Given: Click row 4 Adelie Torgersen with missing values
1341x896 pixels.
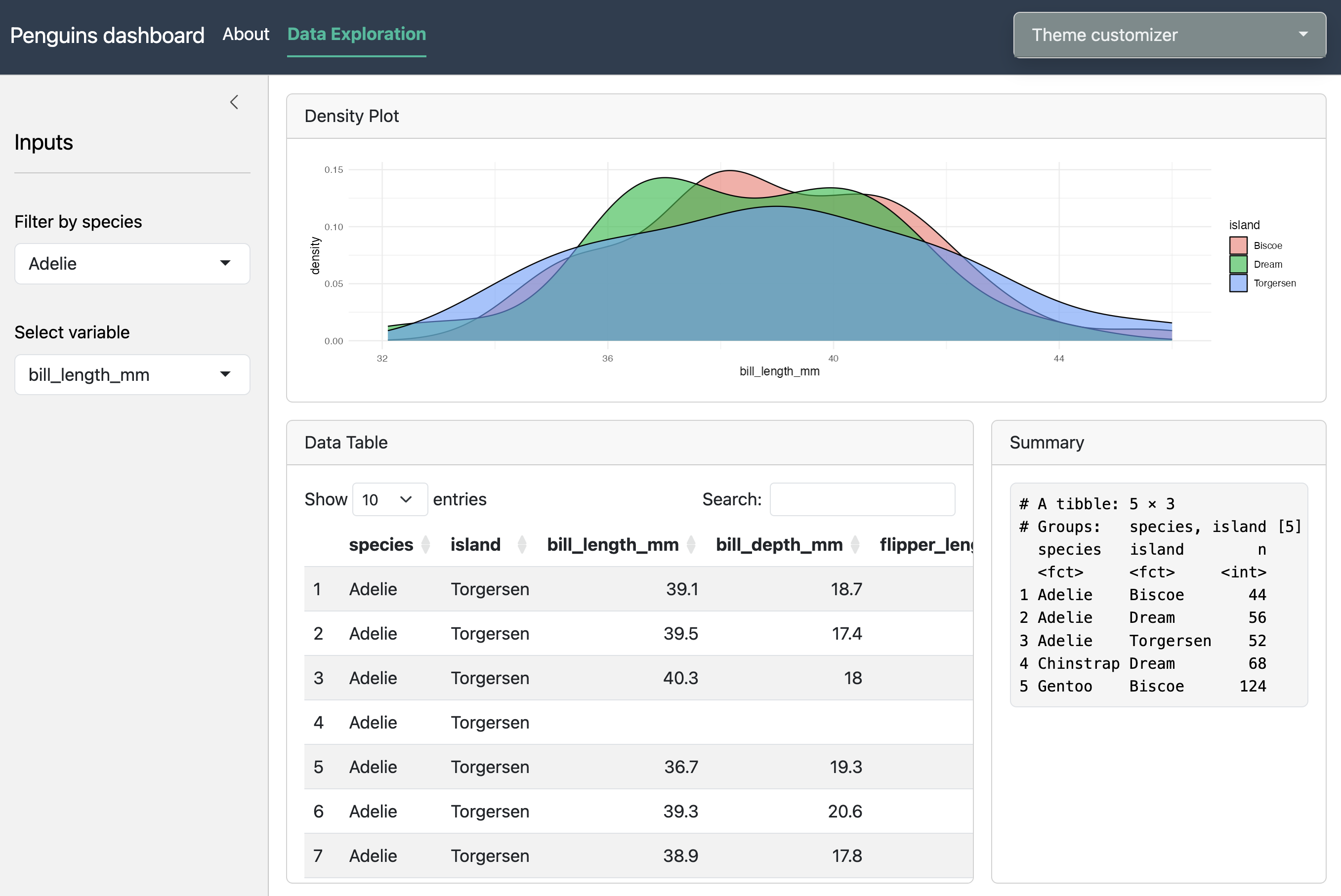Looking at the screenshot, I should click(x=629, y=722).
